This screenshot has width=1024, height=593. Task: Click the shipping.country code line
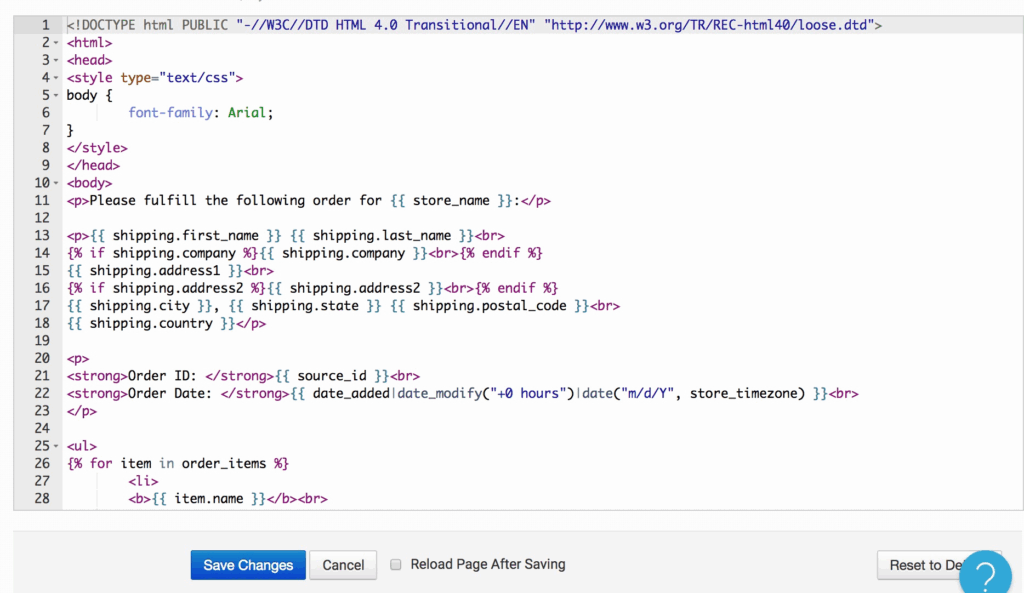pyautogui.click(x=166, y=323)
